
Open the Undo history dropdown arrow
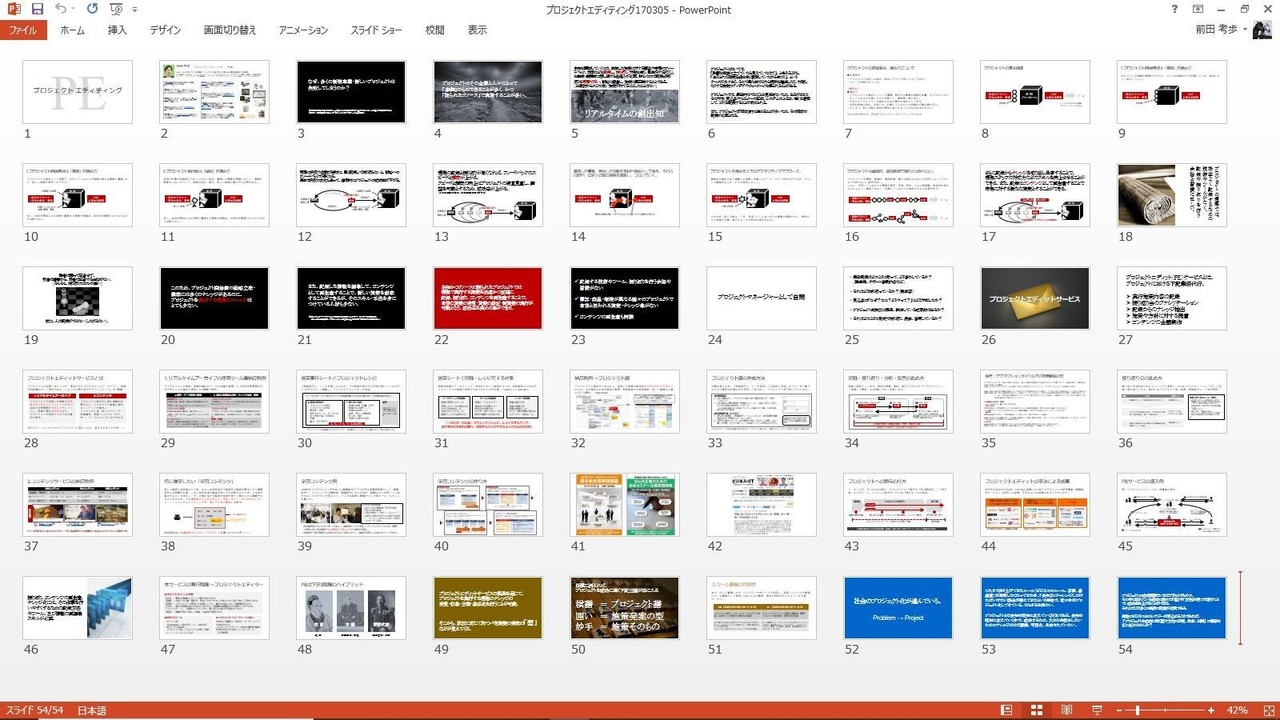click(75, 9)
